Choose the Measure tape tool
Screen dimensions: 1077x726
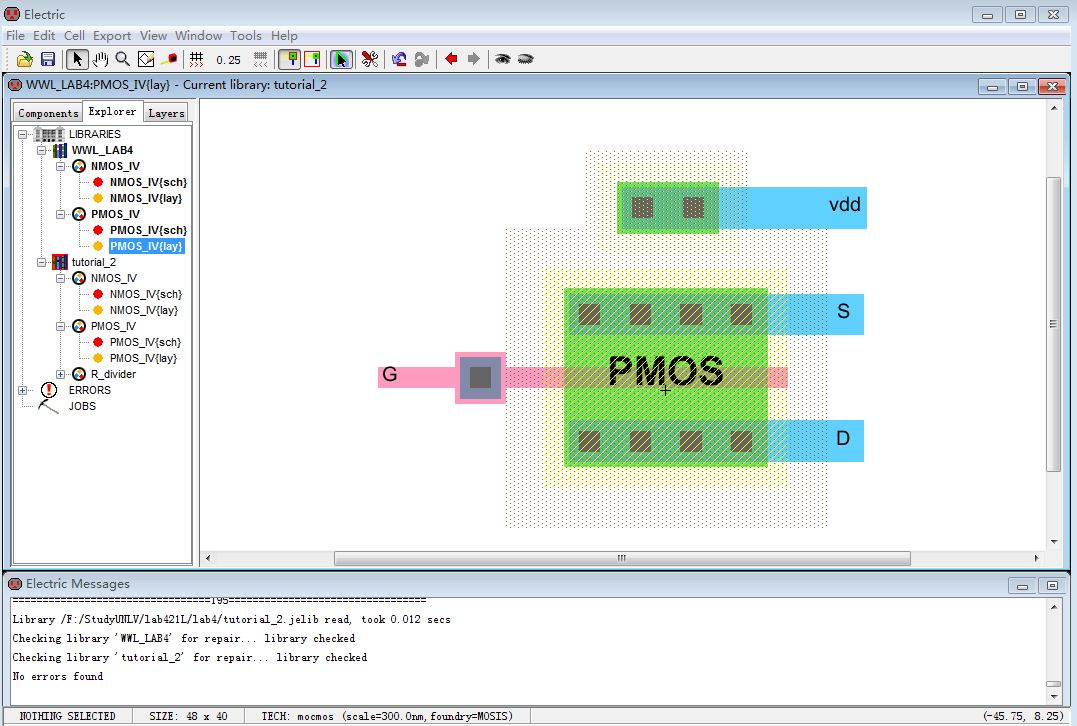click(170, 59)
